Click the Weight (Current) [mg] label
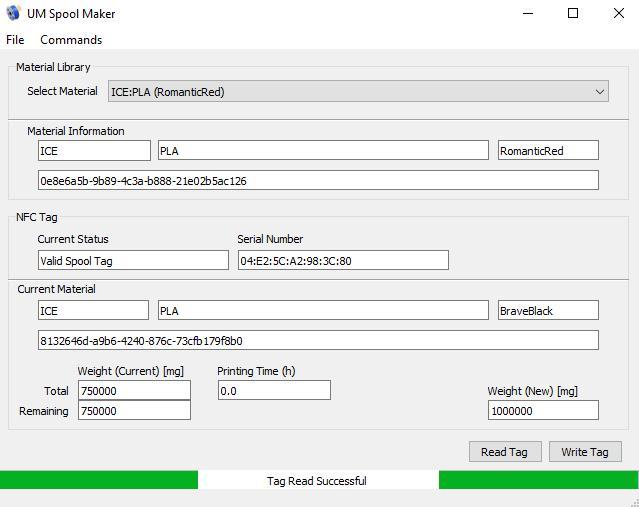The image size is (639, 507). click(130, 371)
